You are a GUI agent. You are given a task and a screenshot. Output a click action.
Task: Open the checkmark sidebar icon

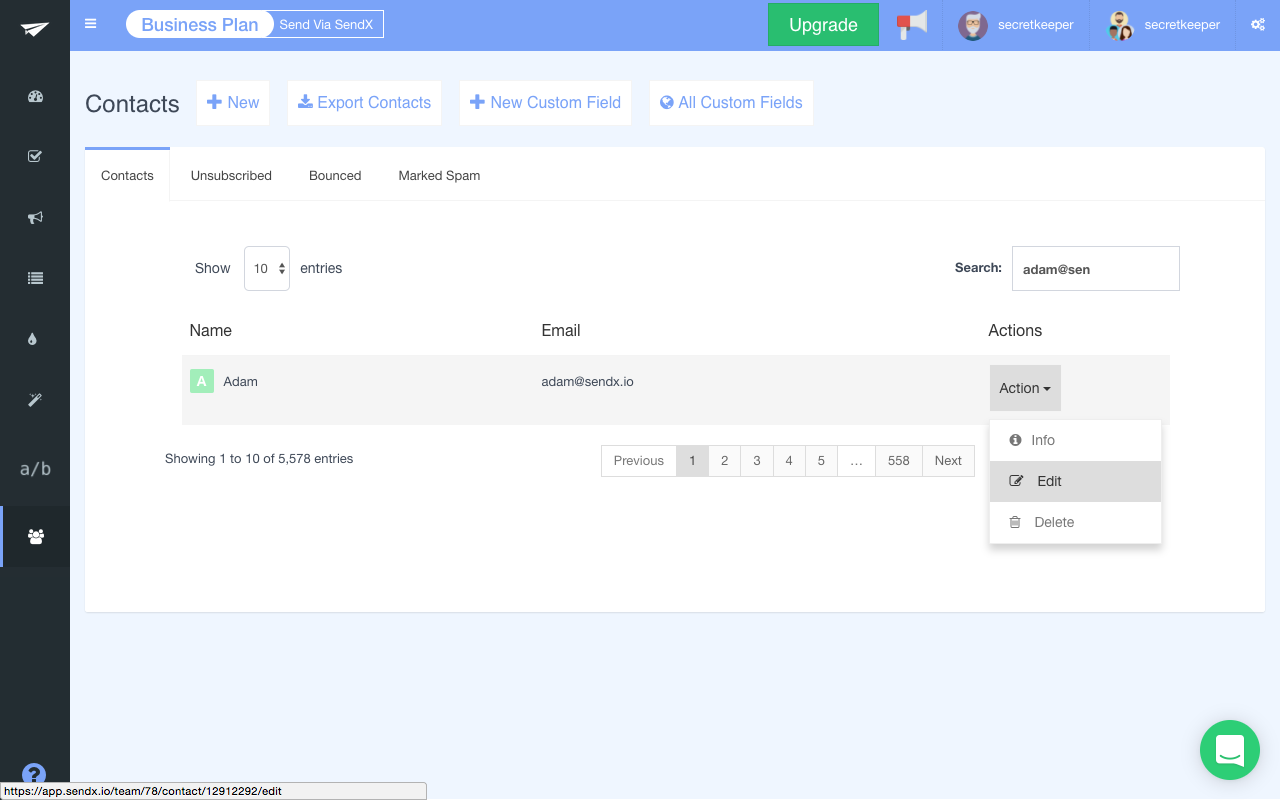tap(35, 156)
